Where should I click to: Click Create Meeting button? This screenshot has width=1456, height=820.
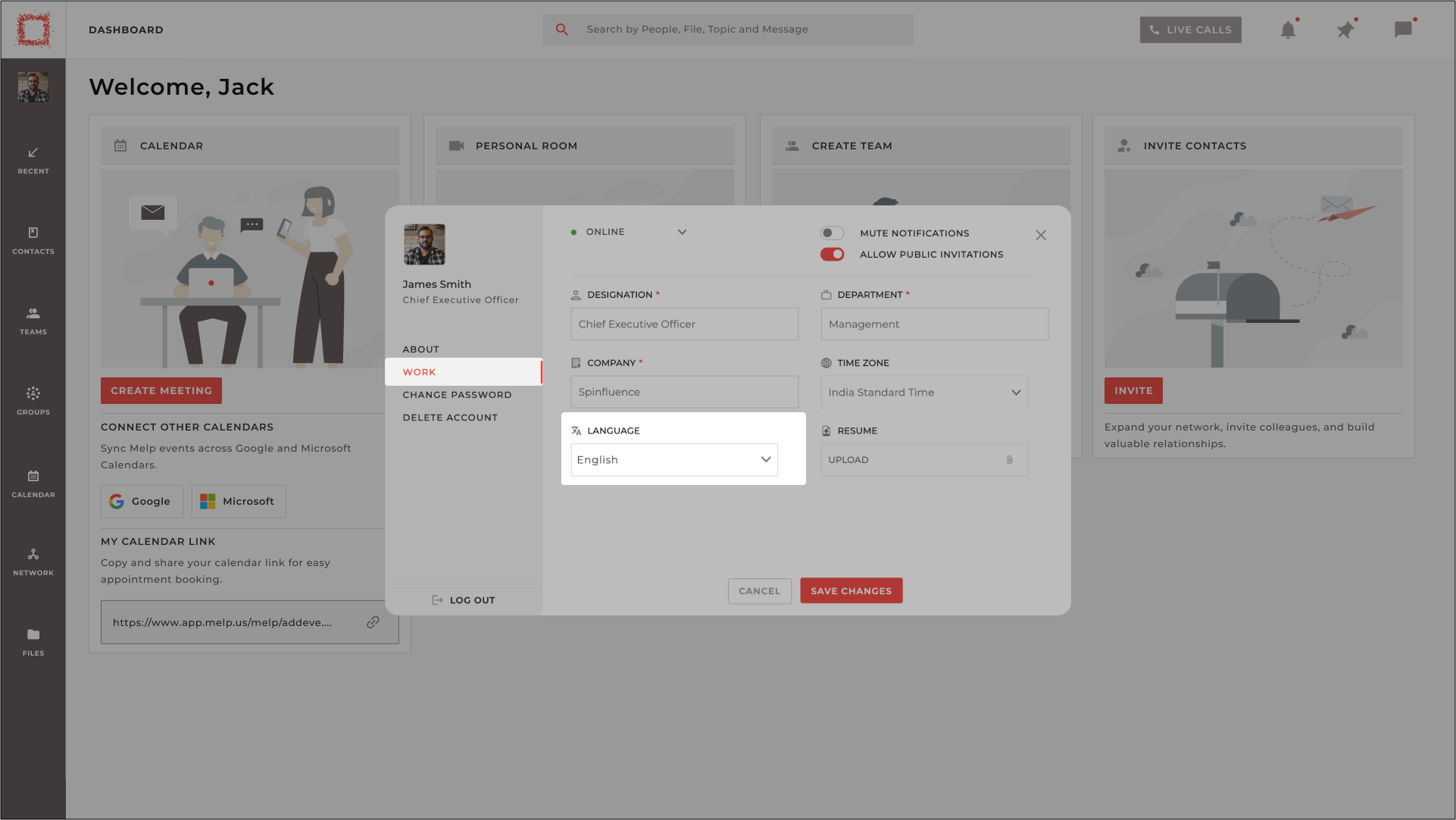click(161, 391)
